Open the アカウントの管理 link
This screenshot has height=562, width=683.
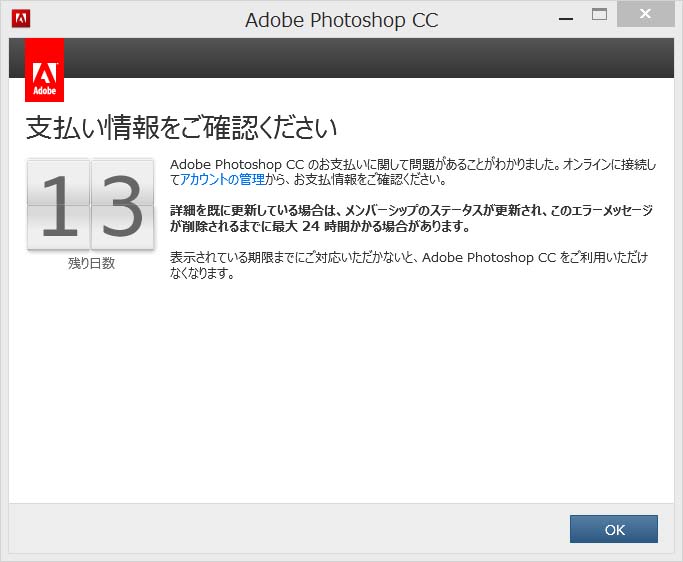[x=223, y=179]
